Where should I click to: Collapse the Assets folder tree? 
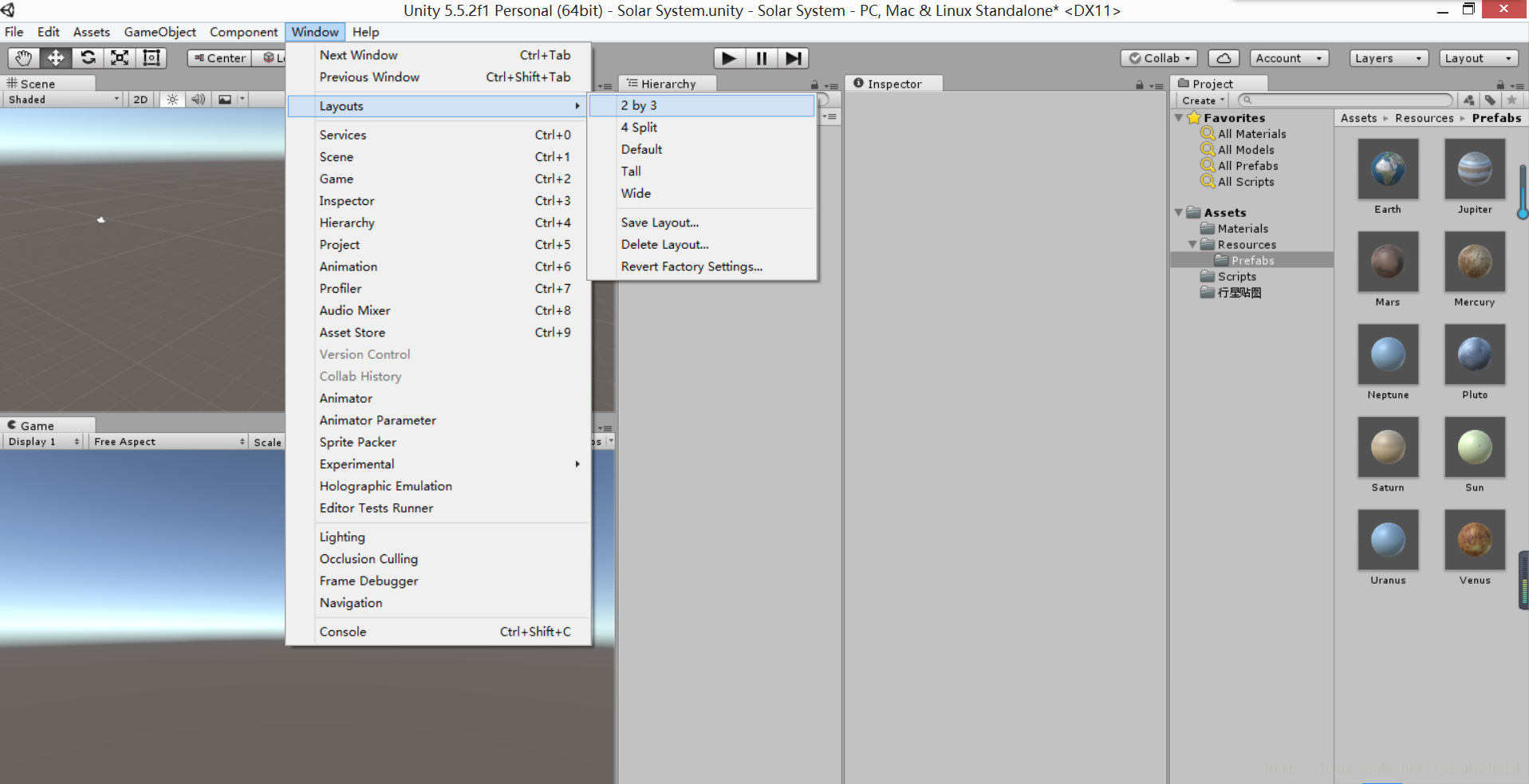pos(1179,213)
